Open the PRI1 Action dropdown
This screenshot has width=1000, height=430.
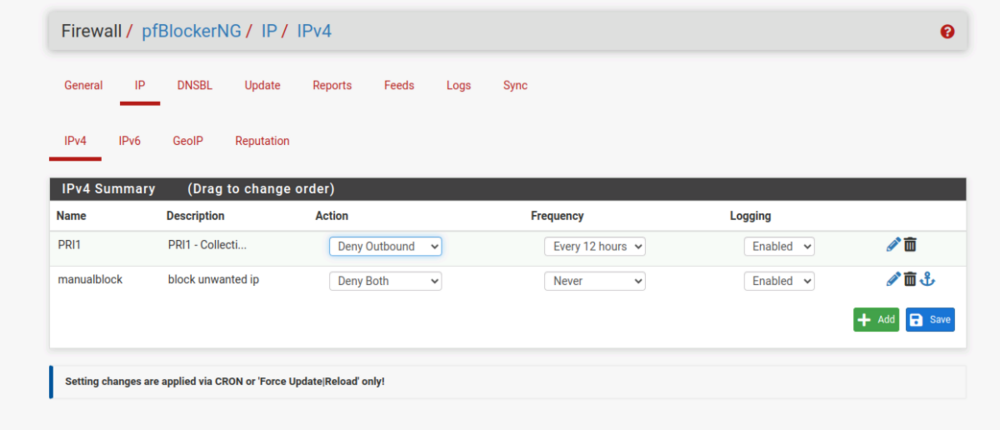(x=385, y=246)
